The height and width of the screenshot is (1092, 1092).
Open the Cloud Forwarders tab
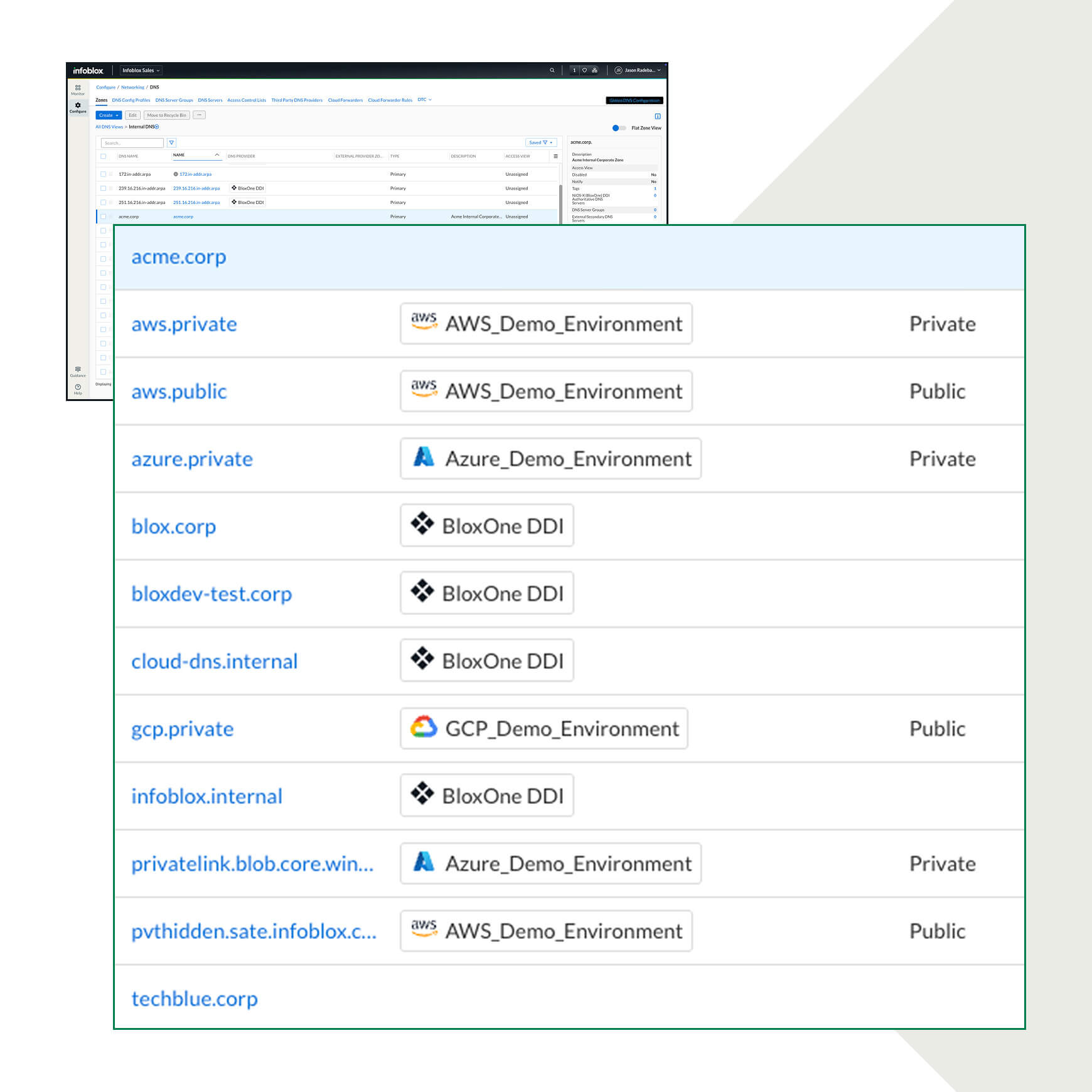pos(345,100)
